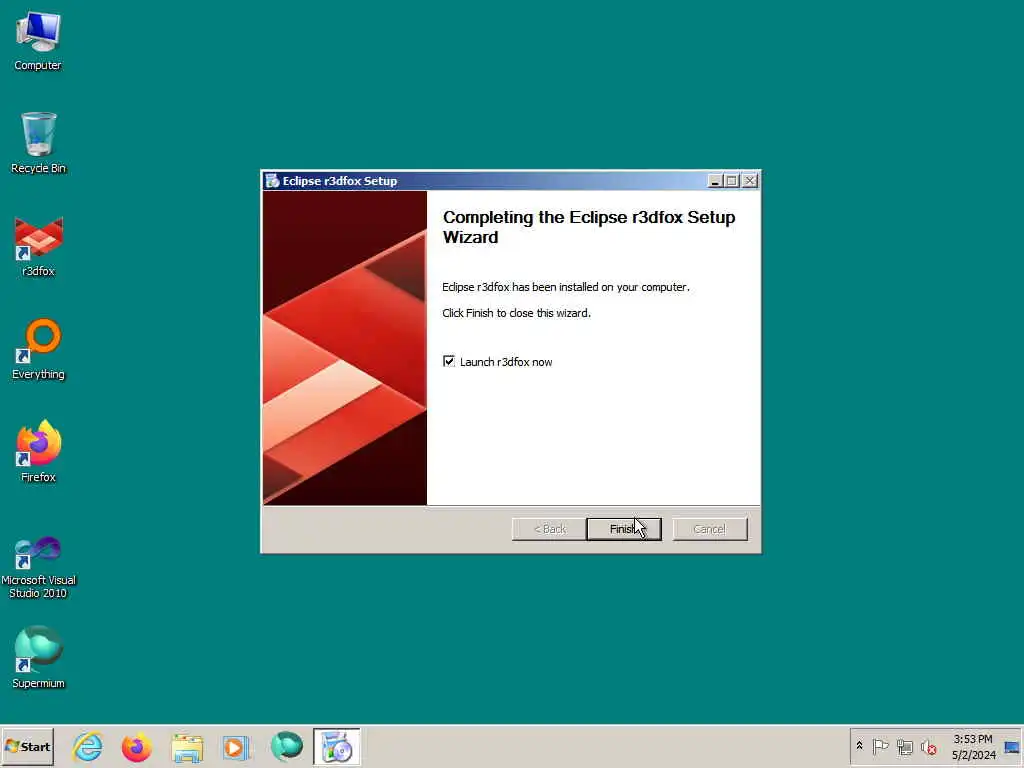Open the Action Center flag icon
The height and width of the screenshot is (768, 1024).
[880, 746]
